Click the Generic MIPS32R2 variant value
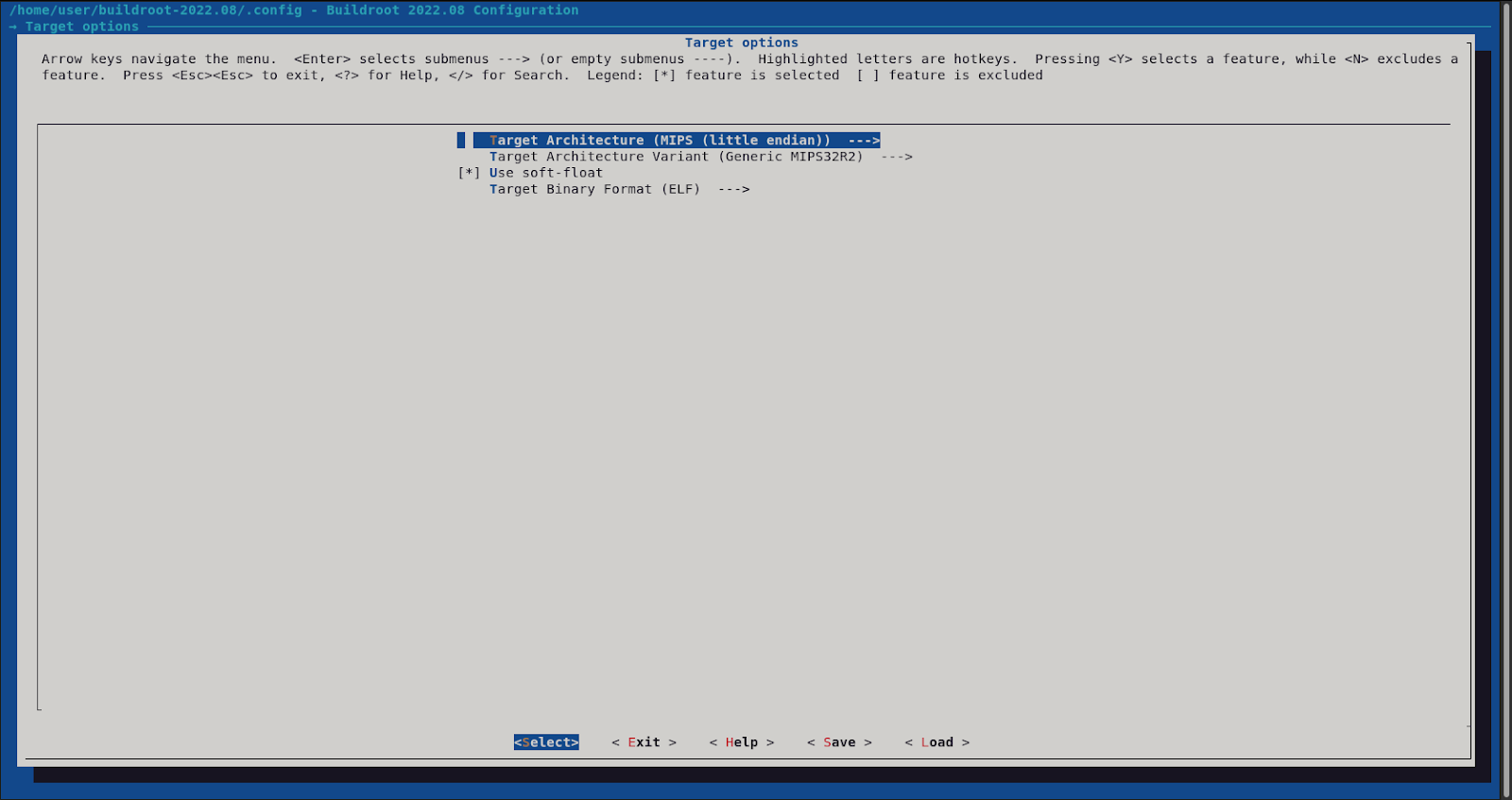Screen dimensions: 1512x800 (791, 157)
